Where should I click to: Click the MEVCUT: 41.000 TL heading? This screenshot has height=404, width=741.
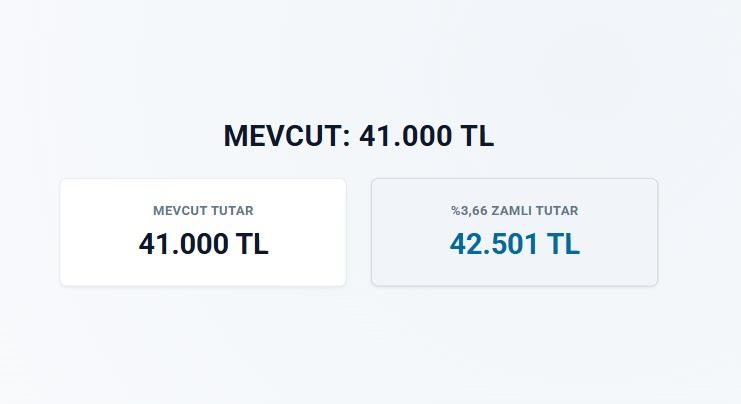tap(359, 136)
